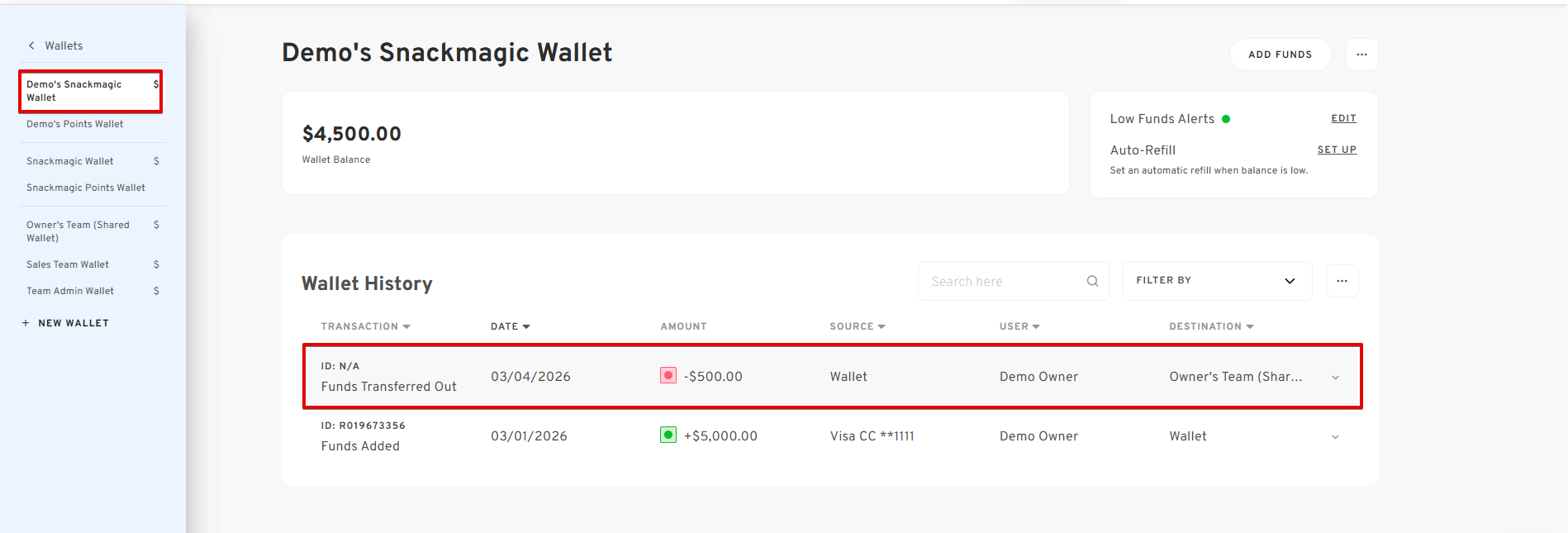Open the Wallet History three-dot options menu
Screen dimensions: 1568x533
click(1342, 281)
